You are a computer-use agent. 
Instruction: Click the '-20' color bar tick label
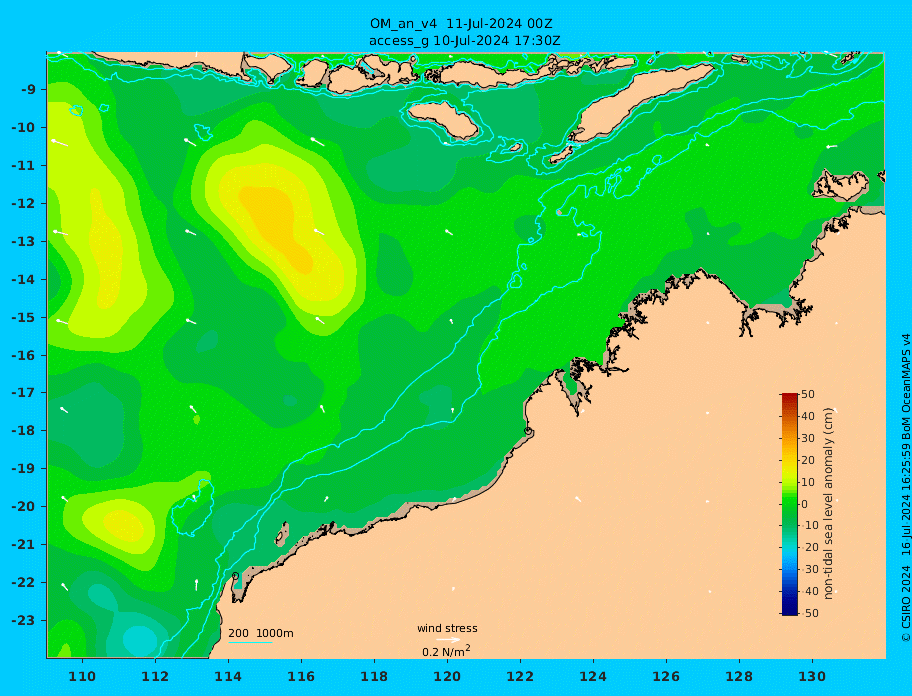click(809, 547)
